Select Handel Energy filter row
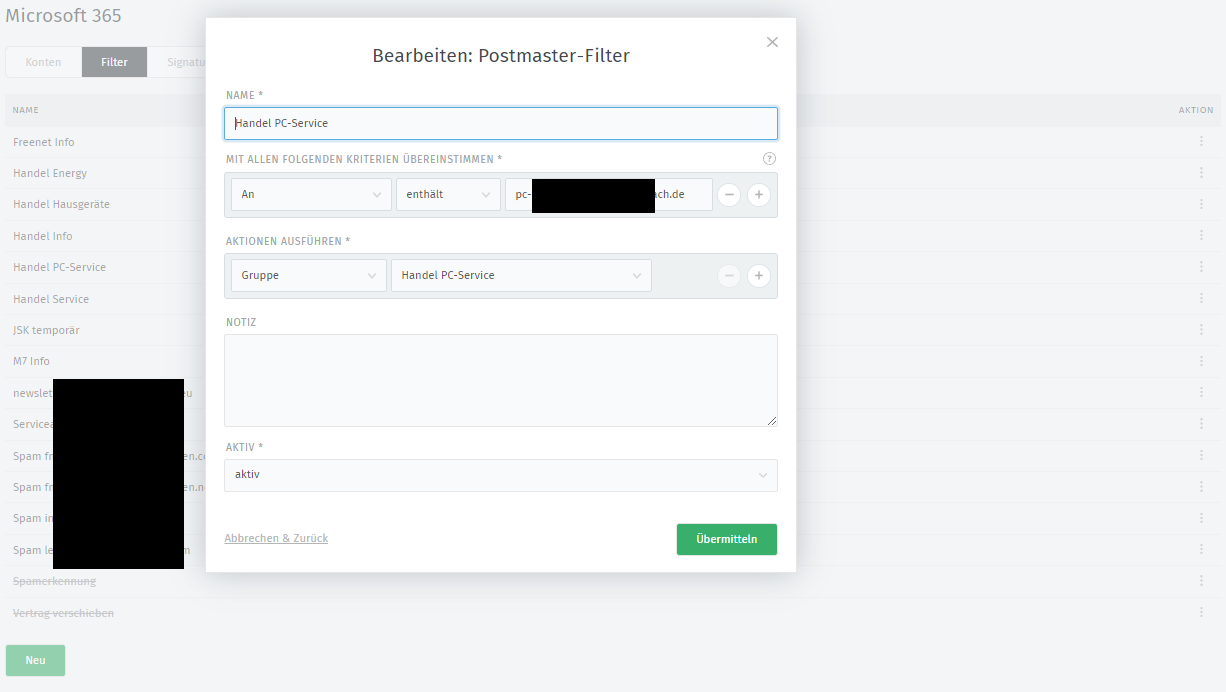1226x692 pixels. 50,173
